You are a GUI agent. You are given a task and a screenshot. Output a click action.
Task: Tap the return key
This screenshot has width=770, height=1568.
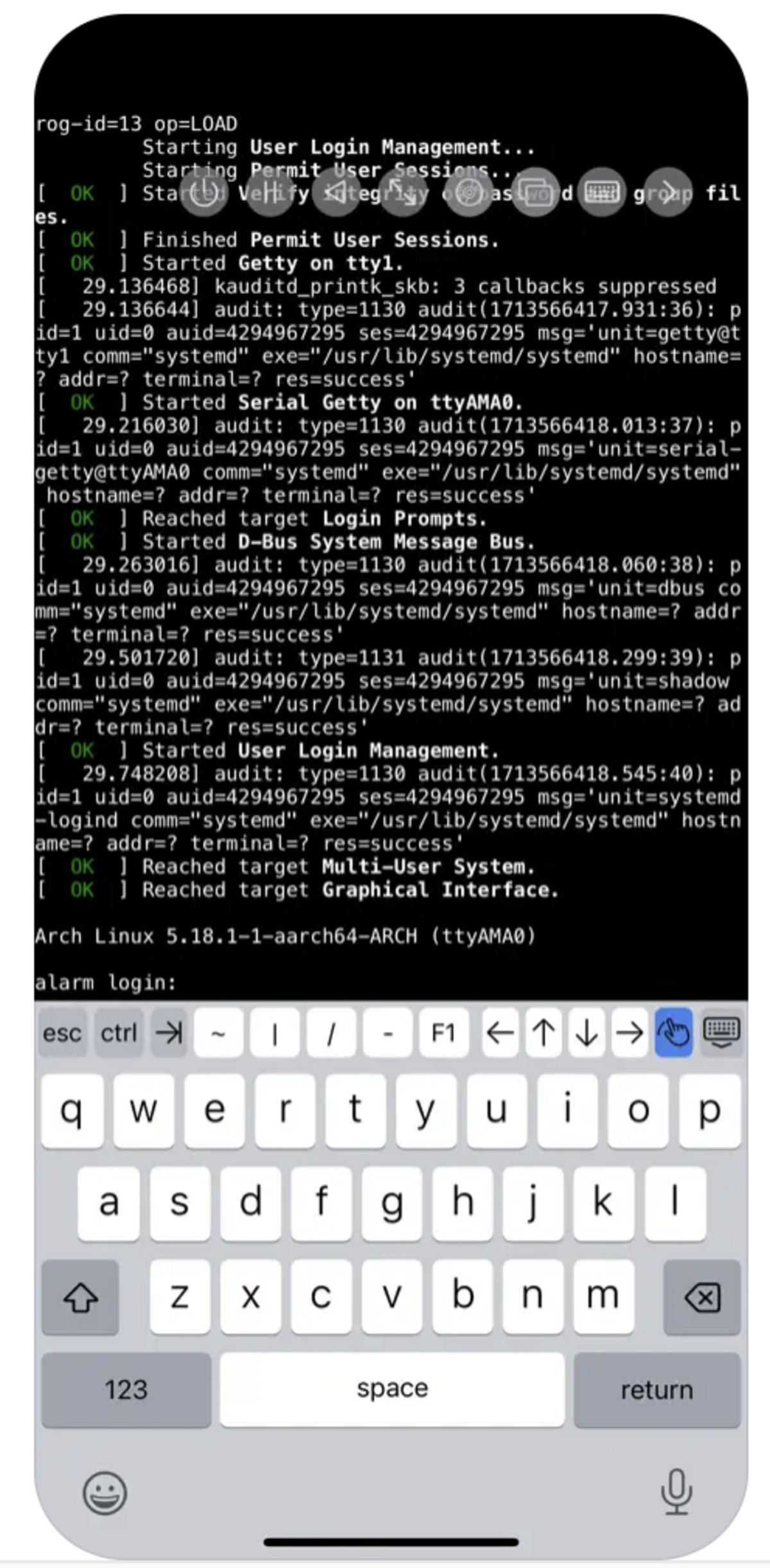(x=656, y=1390)
